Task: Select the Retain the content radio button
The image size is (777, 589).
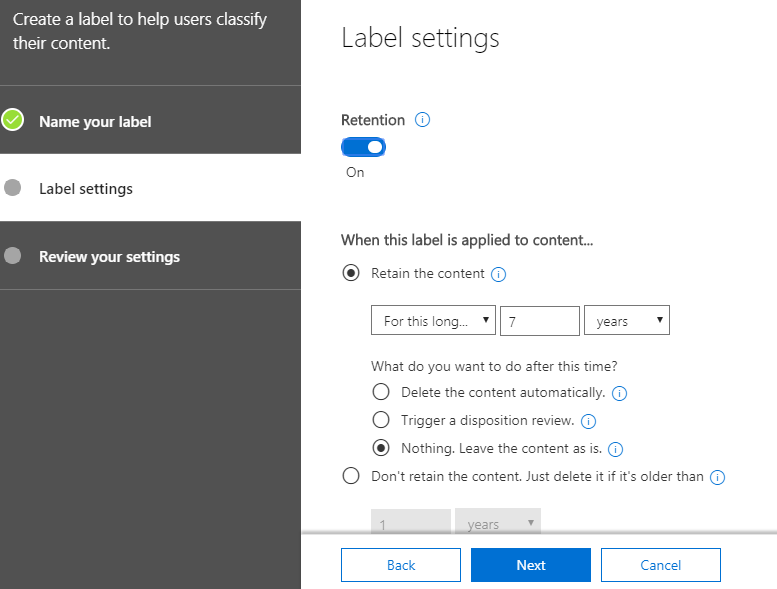Action: tap(351, 273)
